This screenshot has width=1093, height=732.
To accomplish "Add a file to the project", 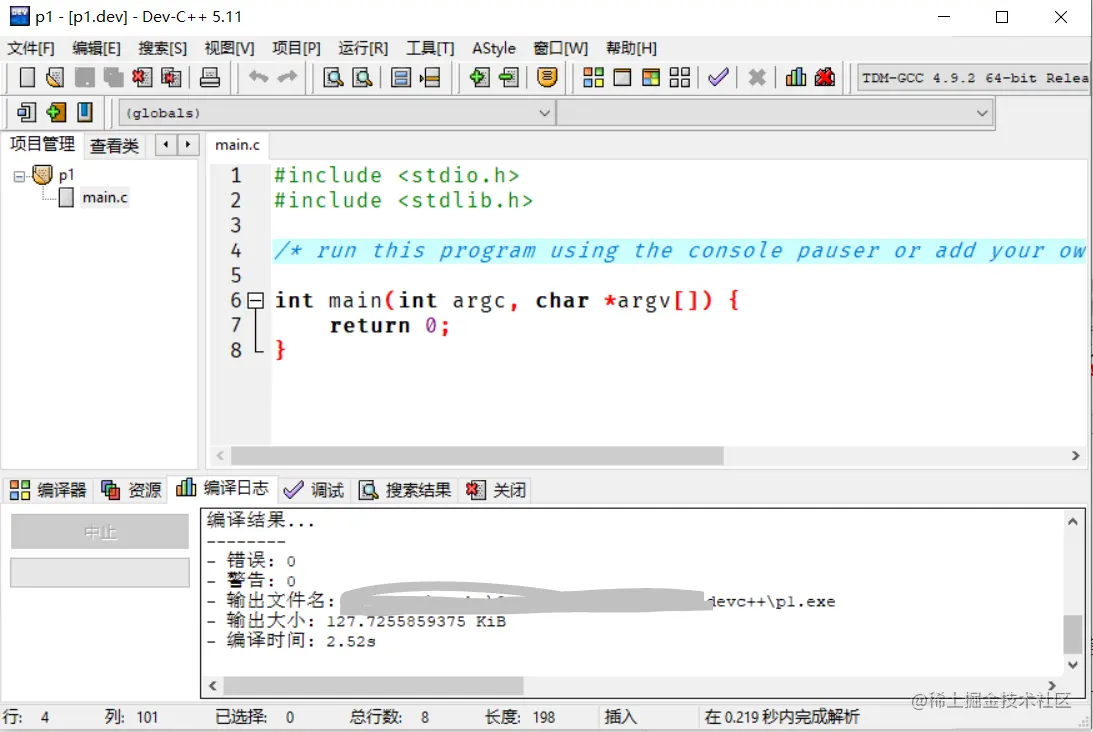I will [x=479, y=77].
